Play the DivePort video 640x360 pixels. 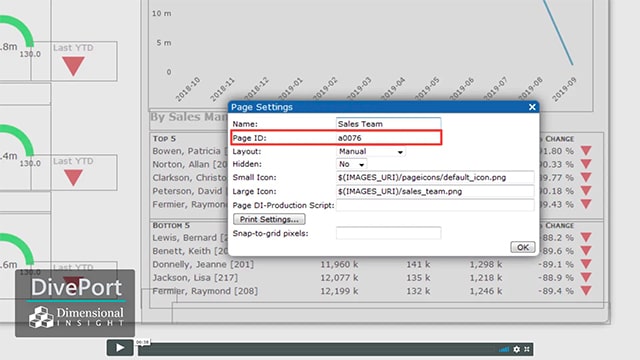tap(120, 348)
